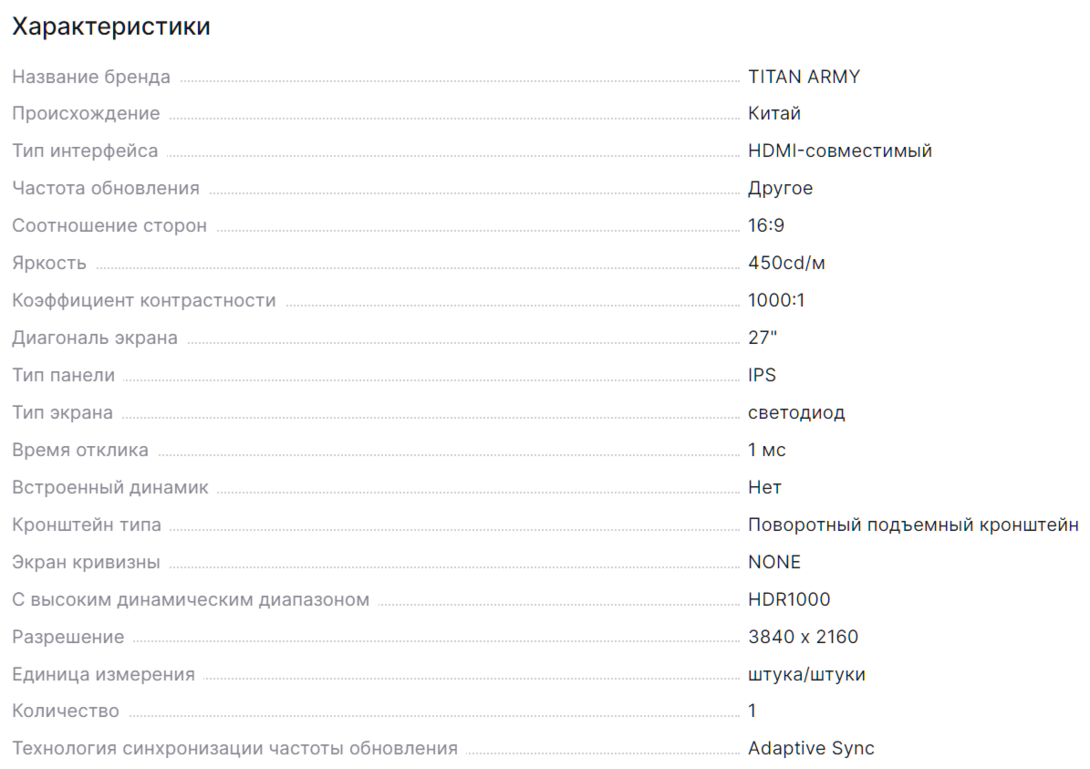Select the HDR1000 value

[789, 599]
